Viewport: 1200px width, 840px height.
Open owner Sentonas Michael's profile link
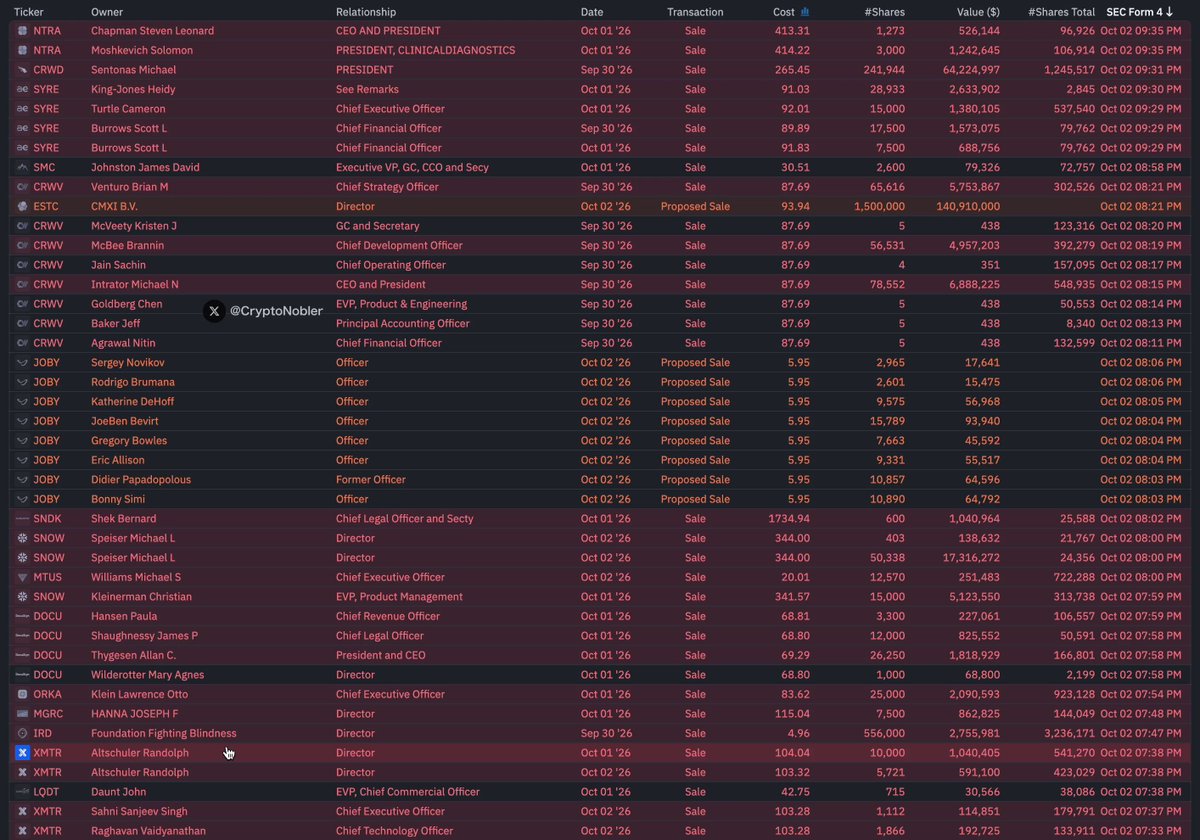click(x=133, y=70)
